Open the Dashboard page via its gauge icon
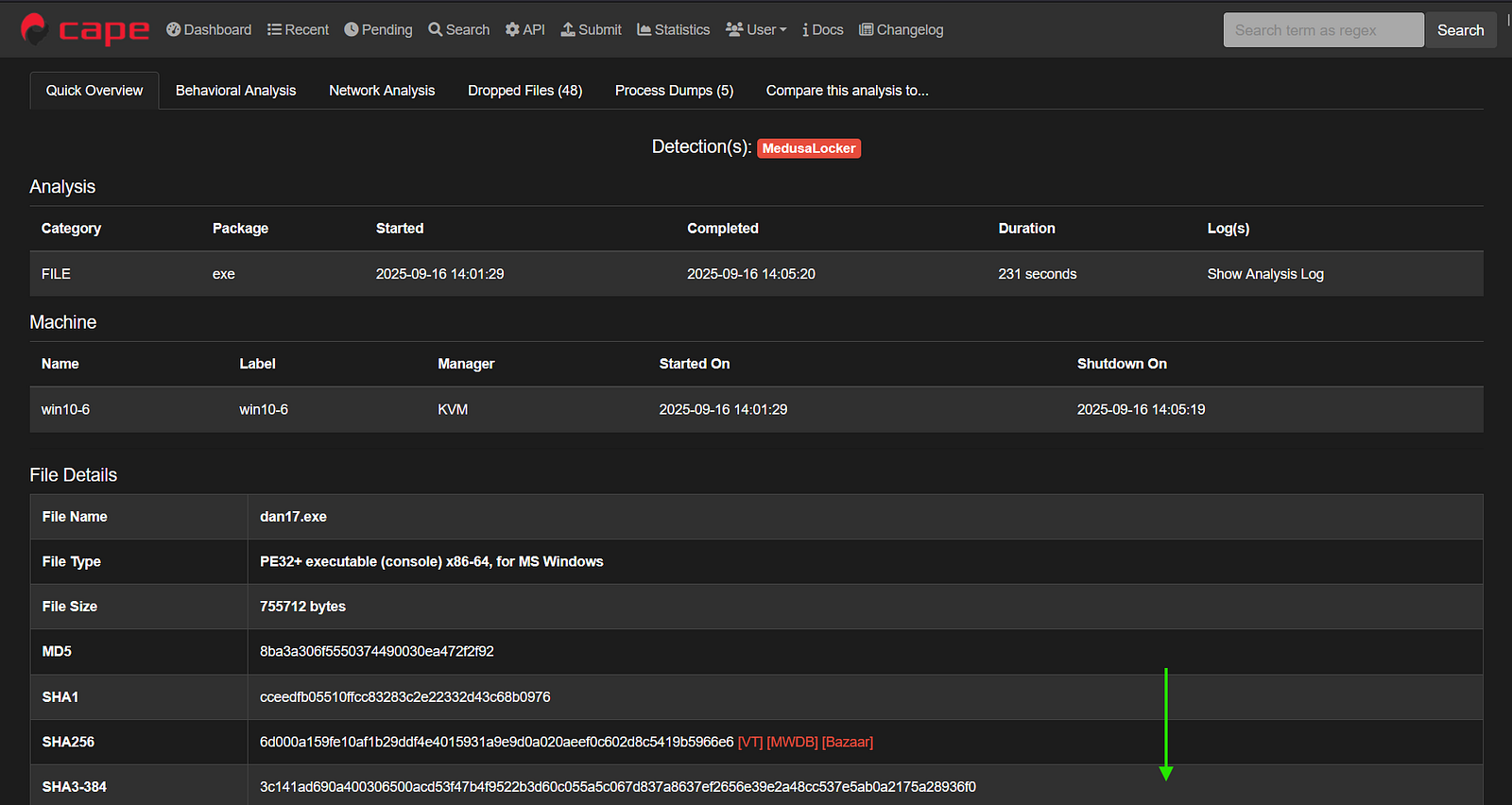 (x=174, y=29)
